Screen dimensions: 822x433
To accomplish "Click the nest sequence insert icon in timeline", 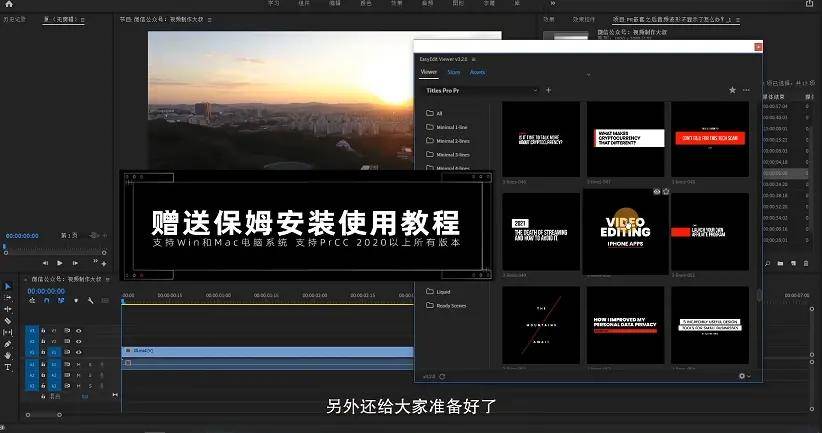I will (33, 301).
